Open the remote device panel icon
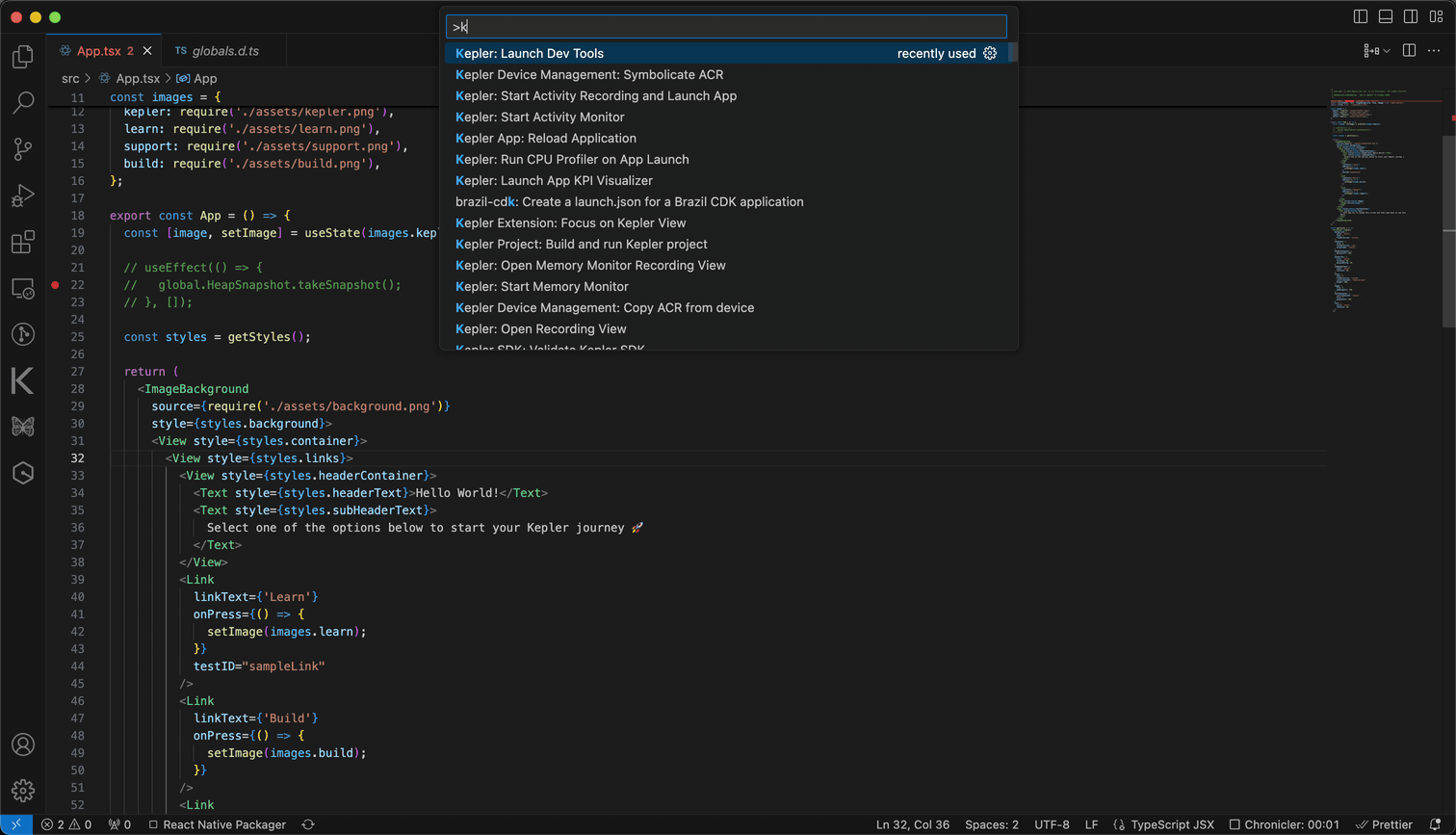 point(22,289)
